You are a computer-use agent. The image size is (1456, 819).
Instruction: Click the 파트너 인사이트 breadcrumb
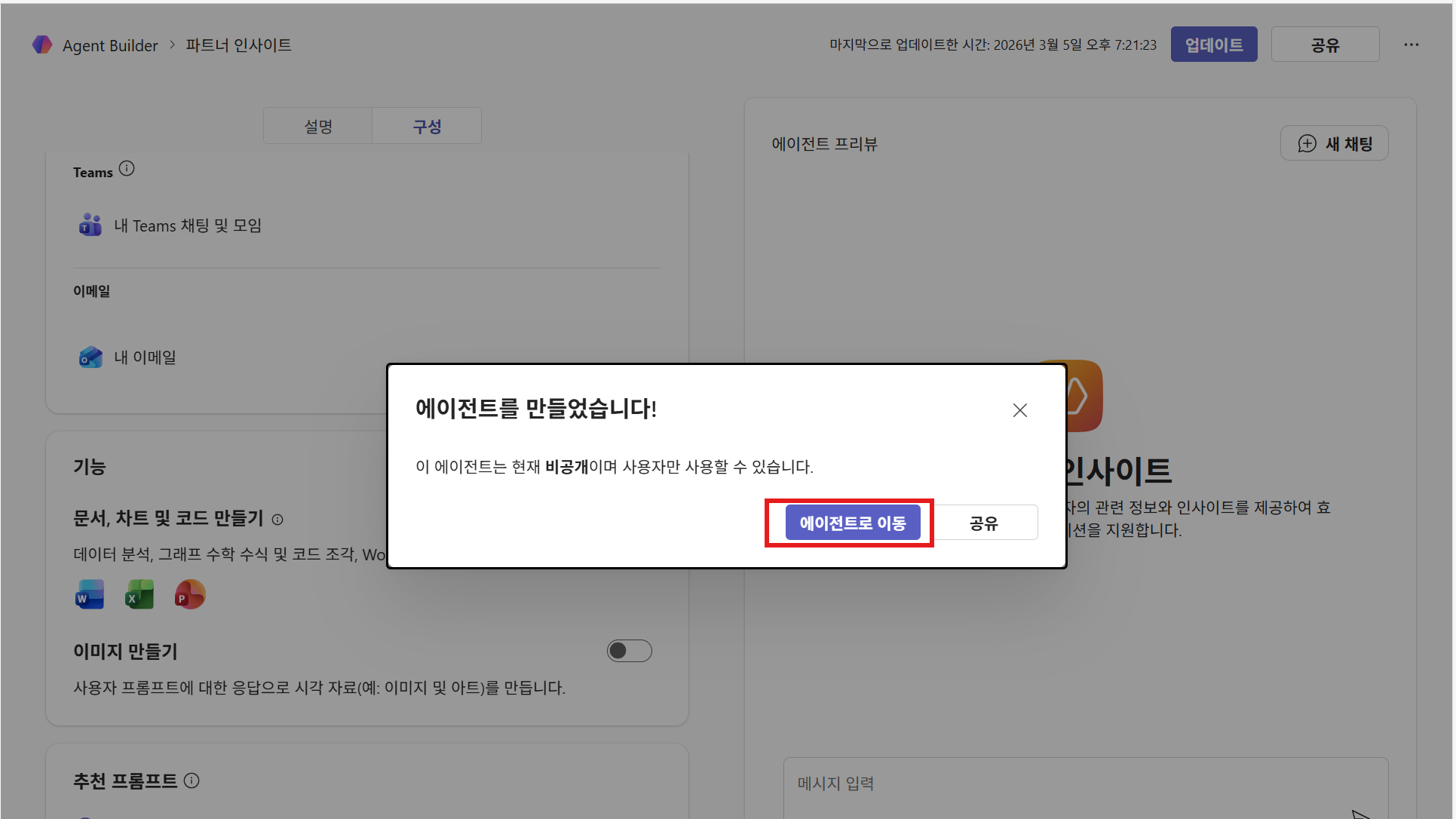click(x=238, y=45)
